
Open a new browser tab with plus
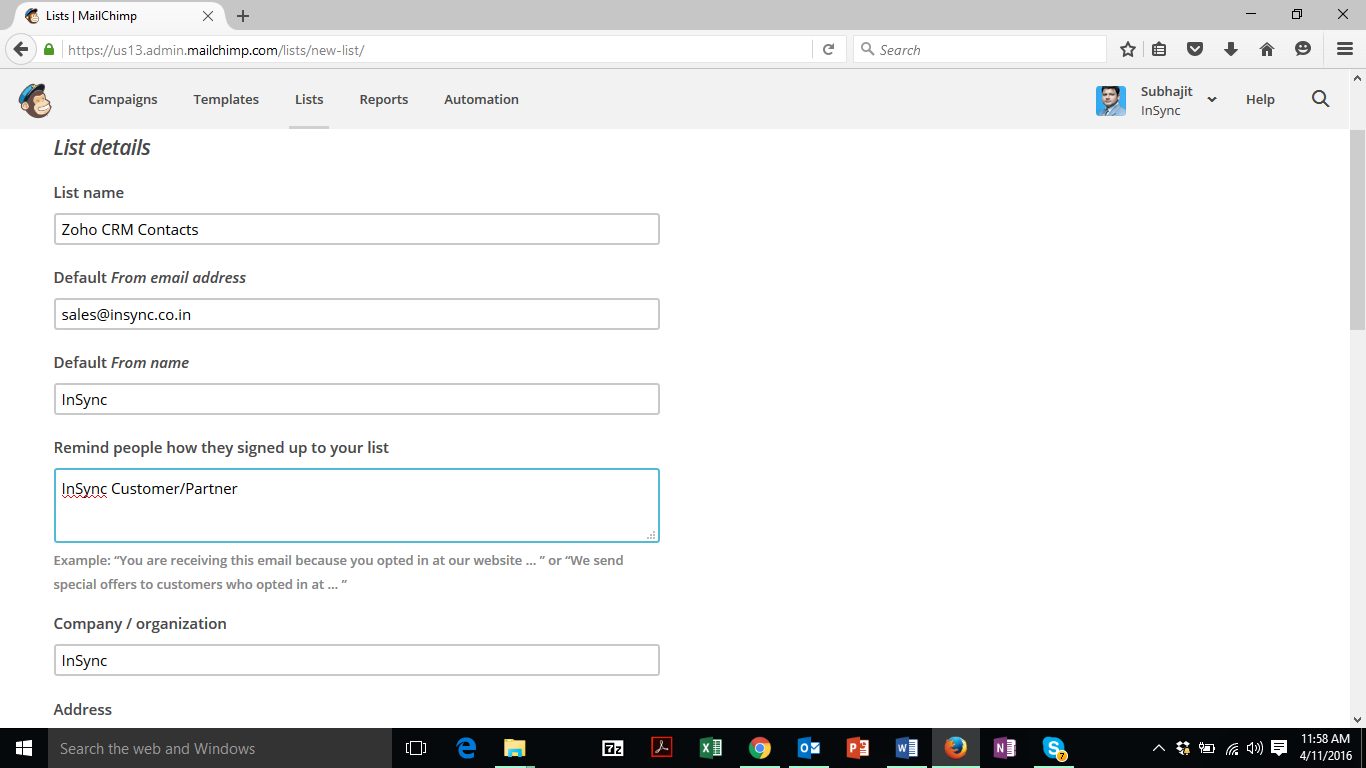243,16
